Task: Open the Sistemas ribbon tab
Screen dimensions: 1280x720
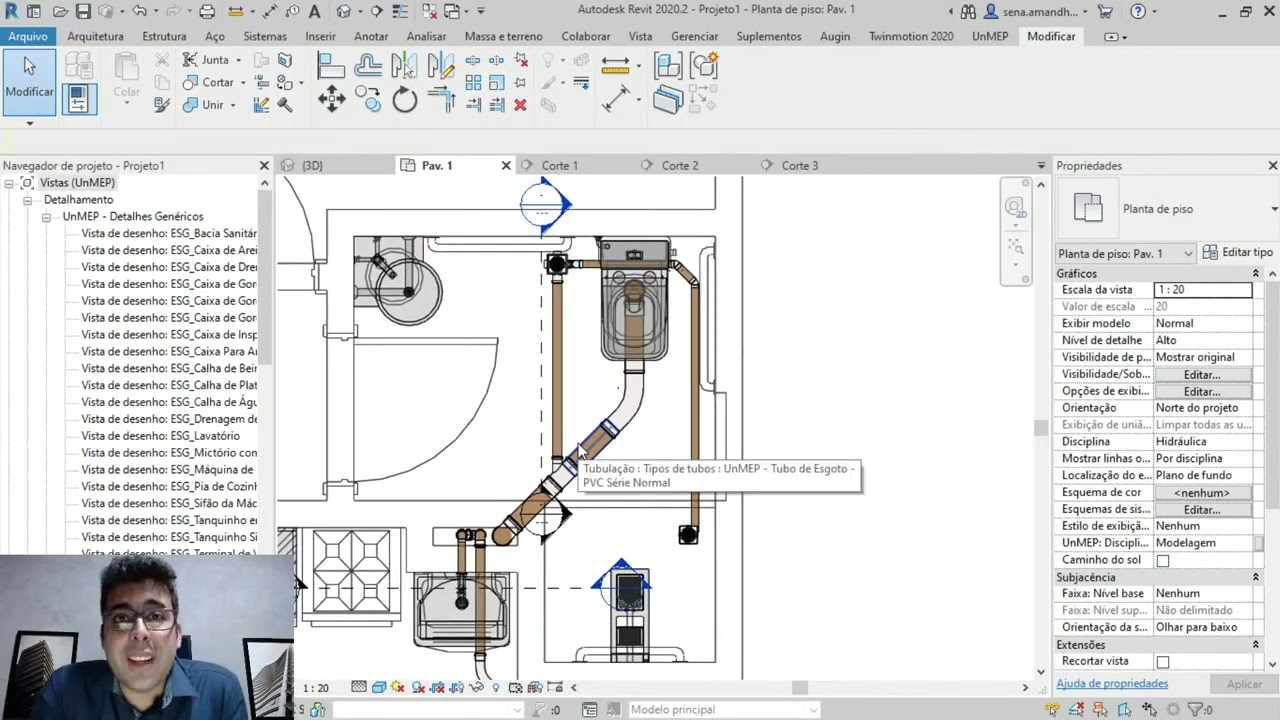Action: (x=265, y=36)
